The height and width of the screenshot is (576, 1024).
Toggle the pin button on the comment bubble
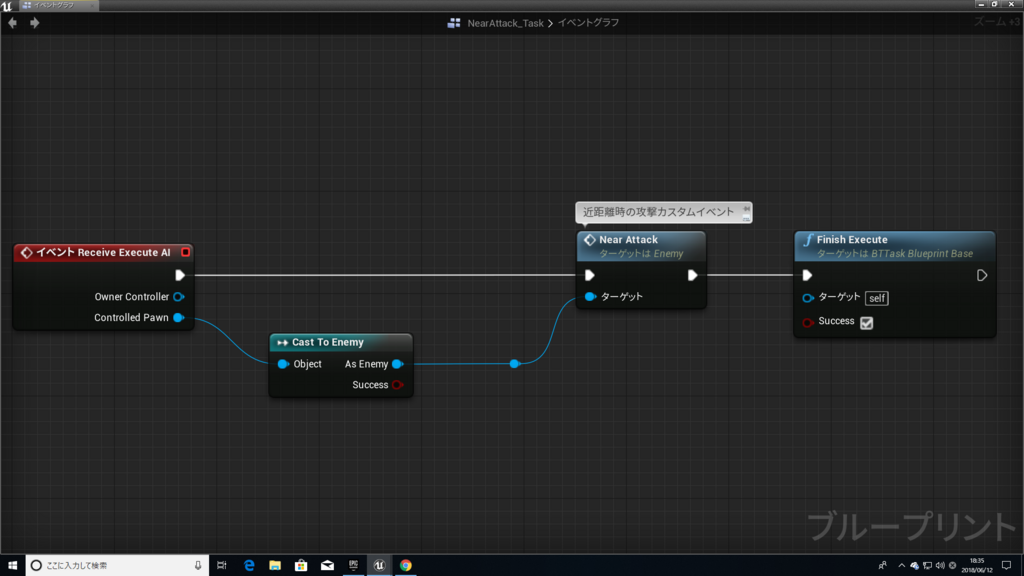(746, 209)
